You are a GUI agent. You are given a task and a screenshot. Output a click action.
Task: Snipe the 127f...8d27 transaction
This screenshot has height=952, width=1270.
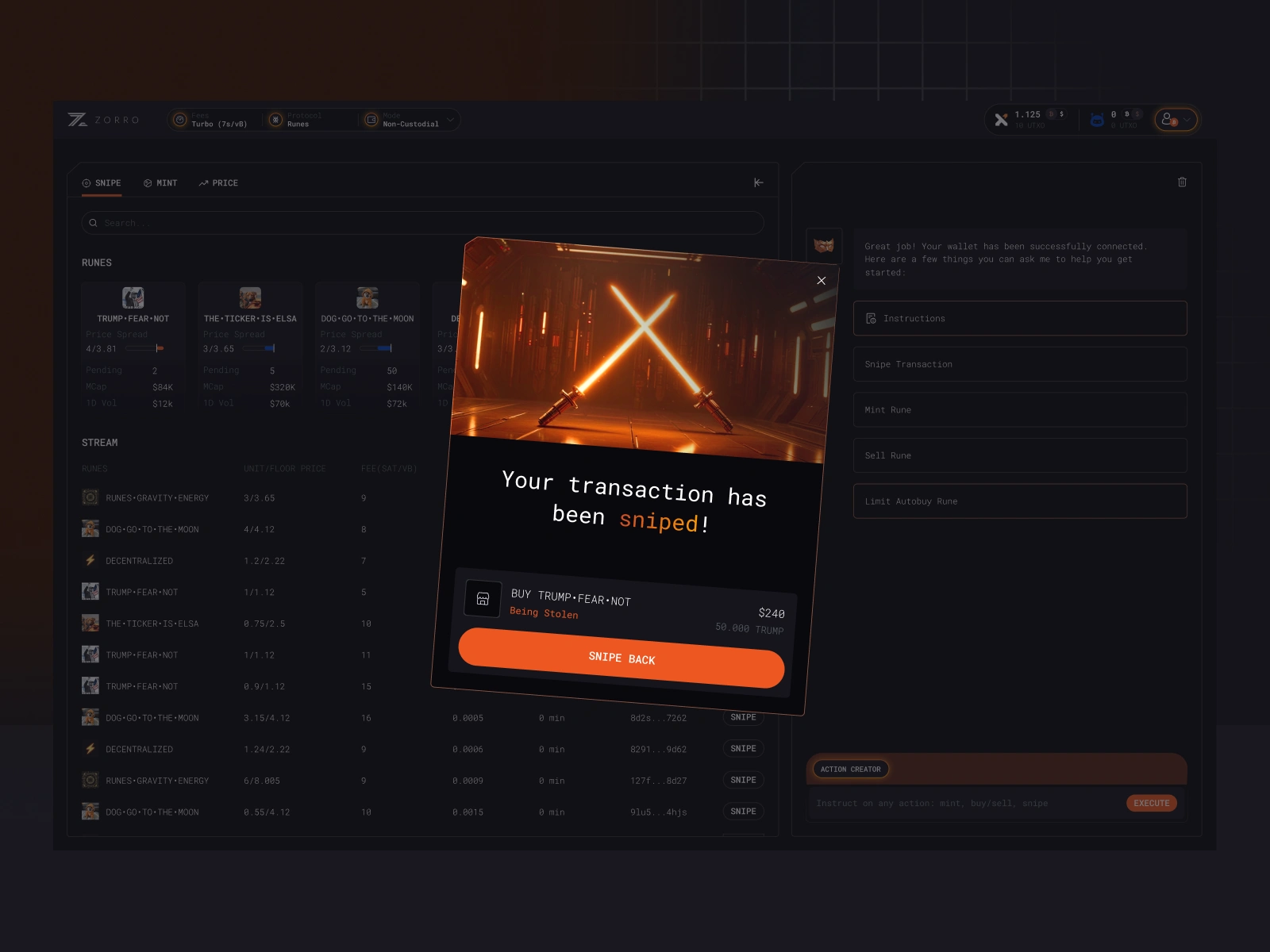coord(743,780)
